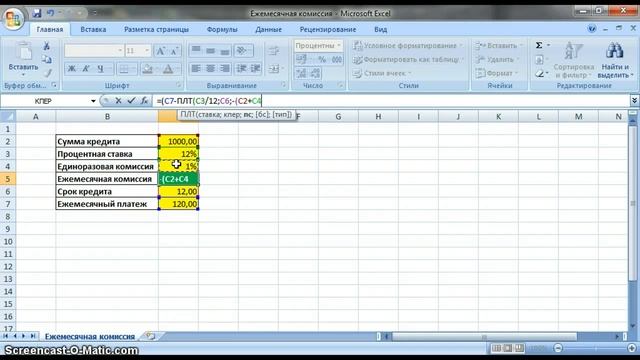640x360 pixels.
Task: Open the Вставить cells dropdown
Action: coord(498,46)
